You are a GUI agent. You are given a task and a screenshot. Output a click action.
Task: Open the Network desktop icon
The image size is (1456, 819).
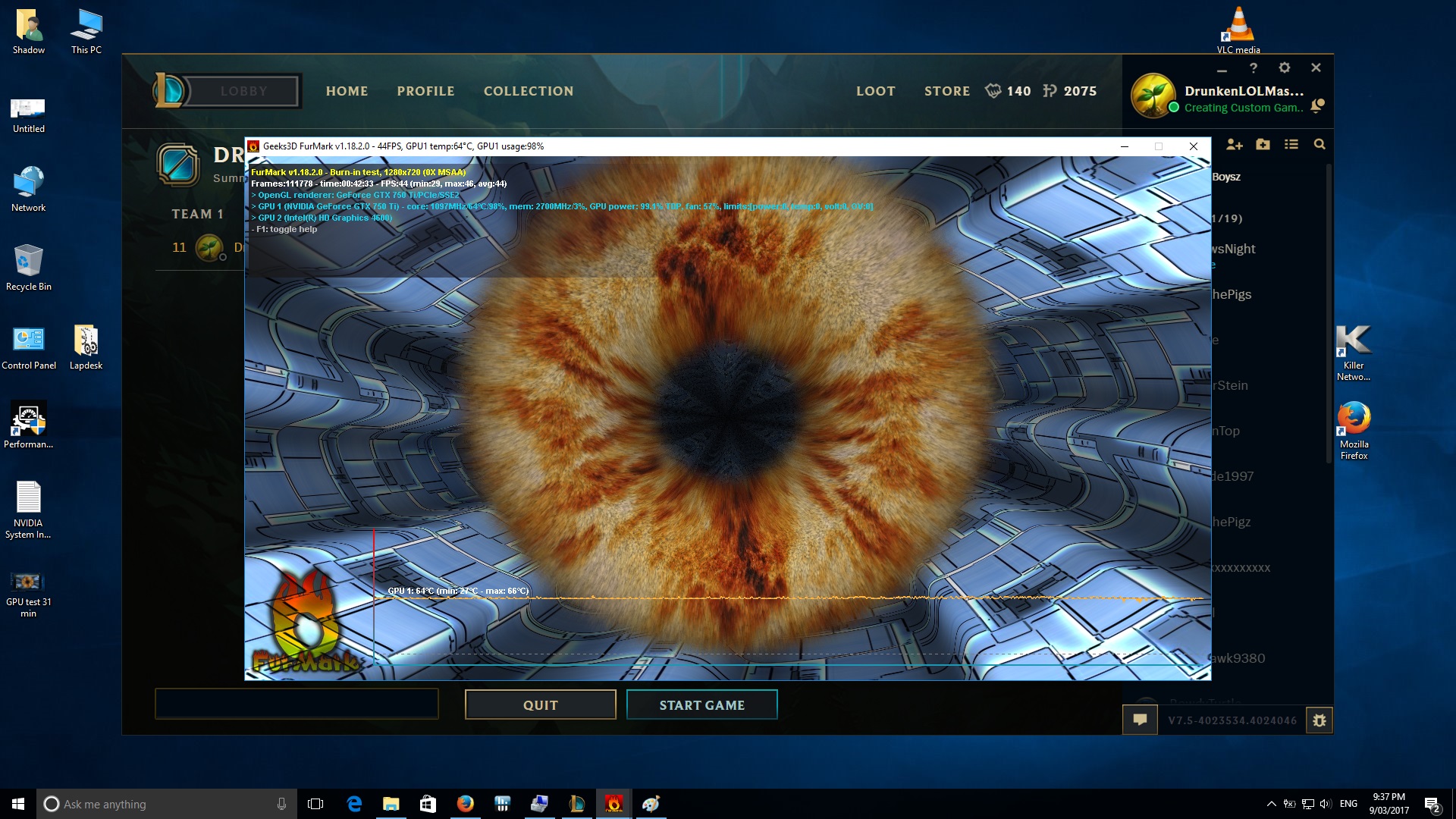tap(29, 190)
